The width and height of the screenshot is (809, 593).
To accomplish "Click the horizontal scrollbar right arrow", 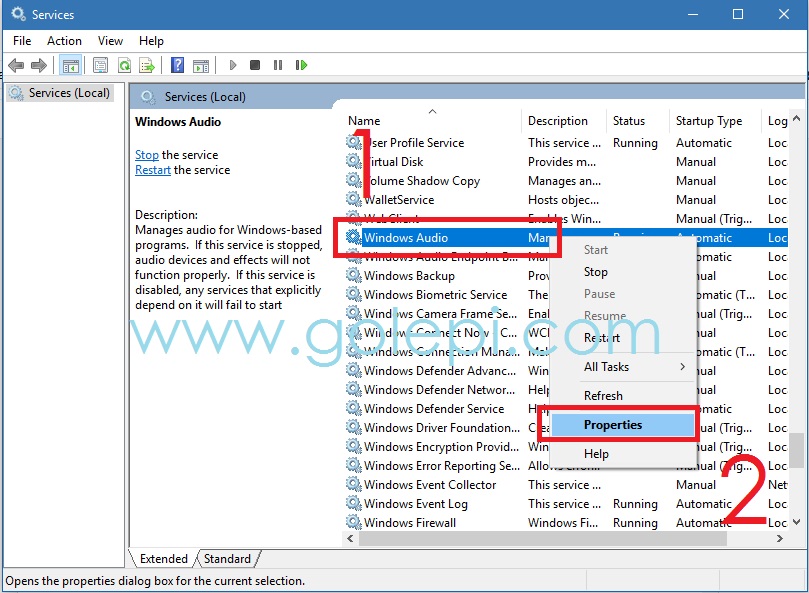I will tap(780, 538).
